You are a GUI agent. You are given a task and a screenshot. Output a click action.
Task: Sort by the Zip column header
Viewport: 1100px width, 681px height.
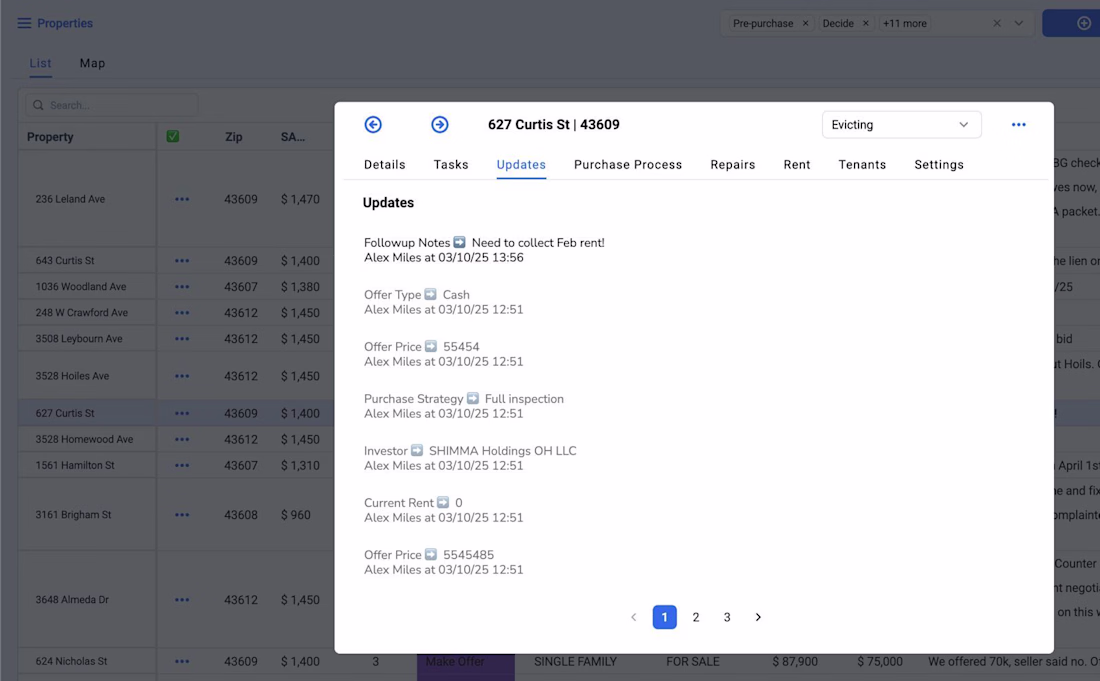[x=234, y=137]
